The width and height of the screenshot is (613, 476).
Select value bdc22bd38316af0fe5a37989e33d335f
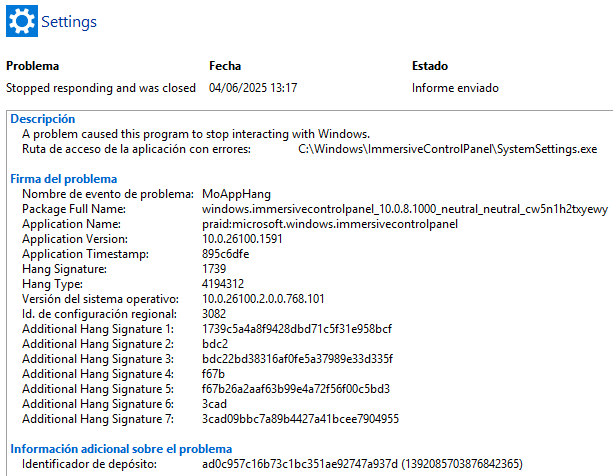click(298, 359)
